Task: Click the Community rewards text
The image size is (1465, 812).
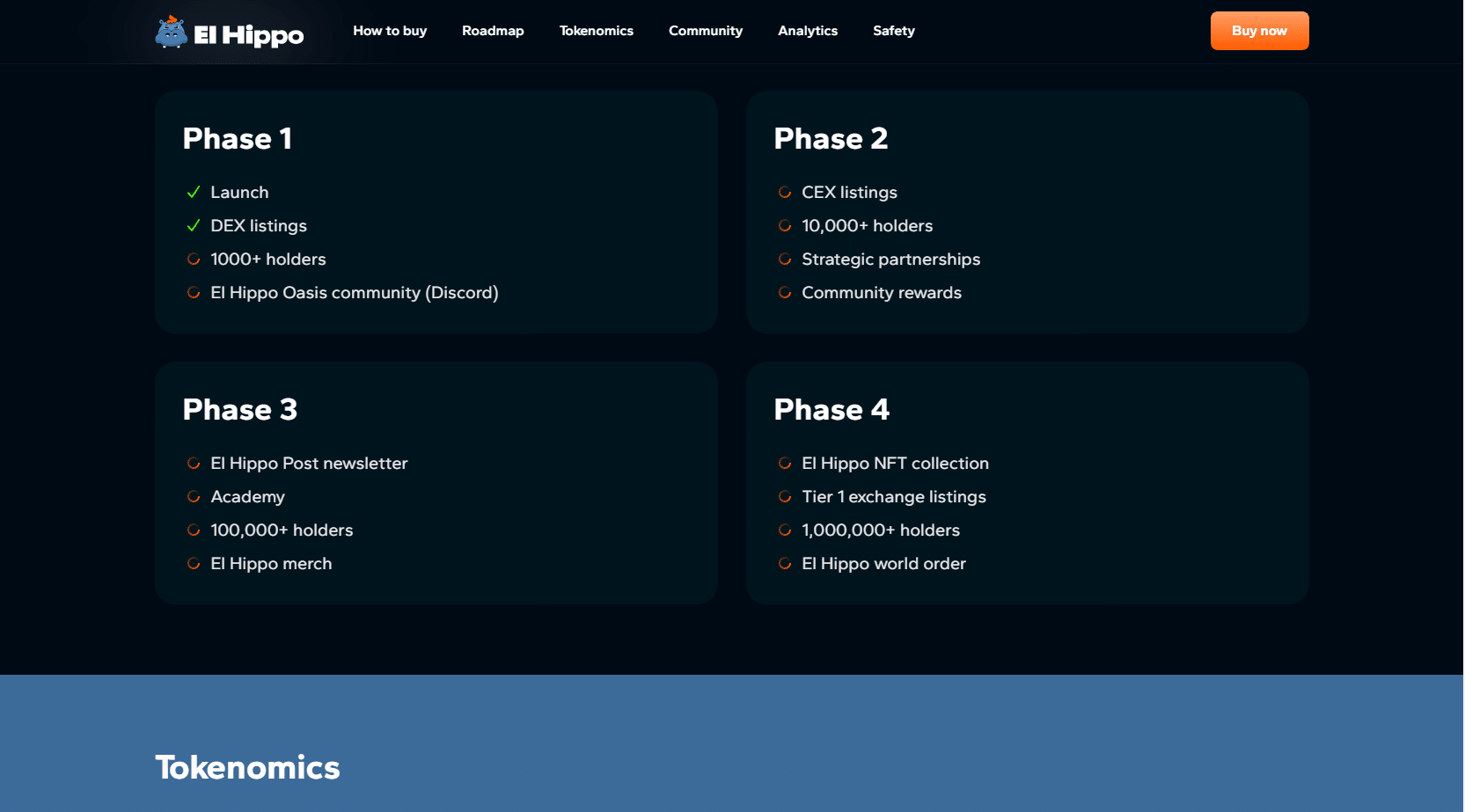Action: [882, 293]
